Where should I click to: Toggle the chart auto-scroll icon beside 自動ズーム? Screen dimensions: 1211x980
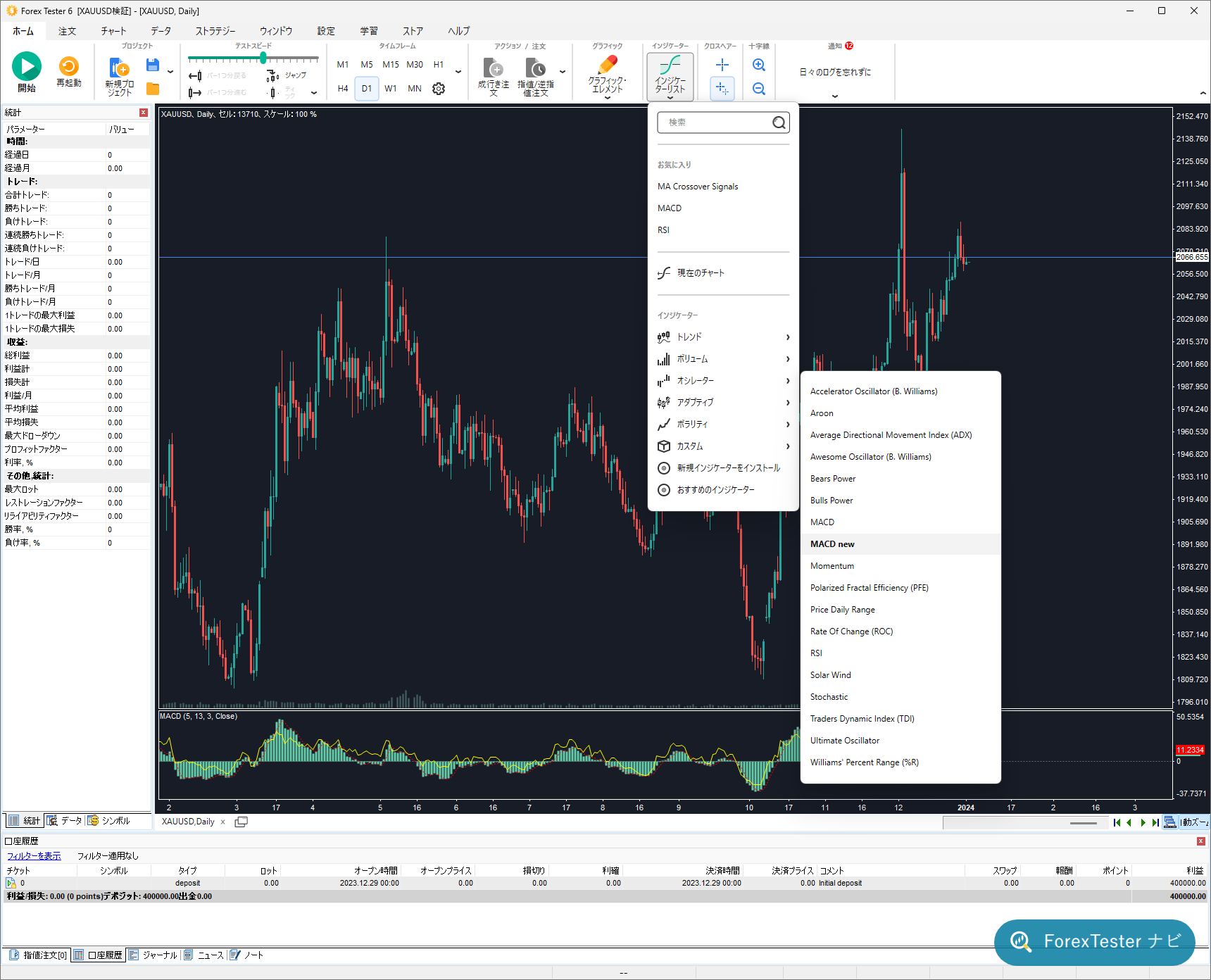[1170, 822]
